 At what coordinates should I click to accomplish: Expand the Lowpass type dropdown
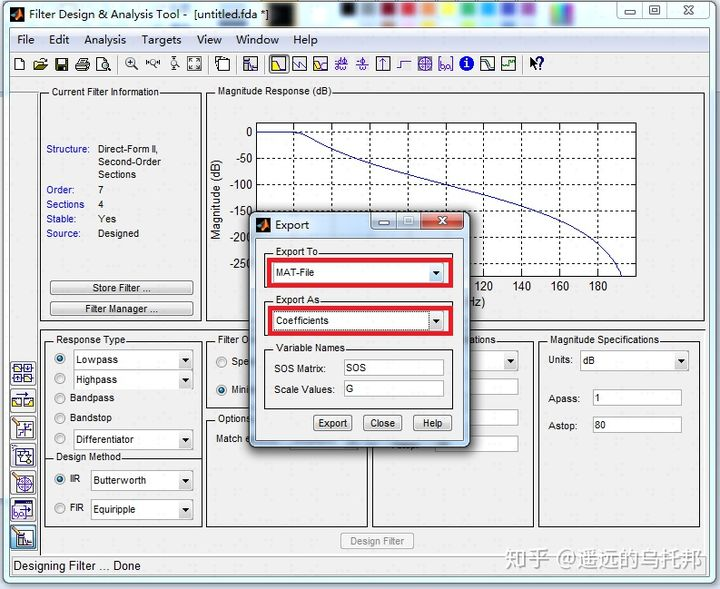[185, 360]
